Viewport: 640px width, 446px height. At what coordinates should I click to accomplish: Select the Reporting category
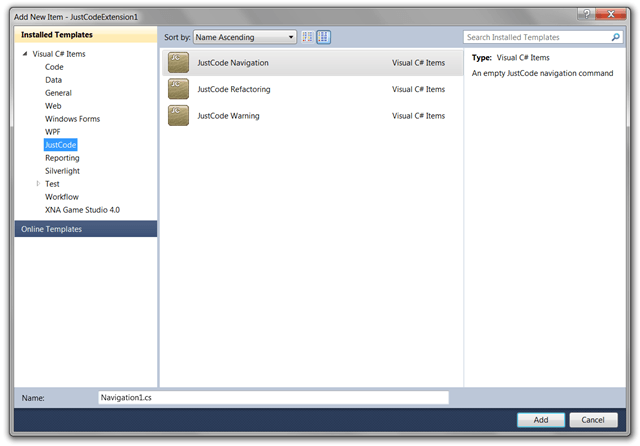(62, 158)
